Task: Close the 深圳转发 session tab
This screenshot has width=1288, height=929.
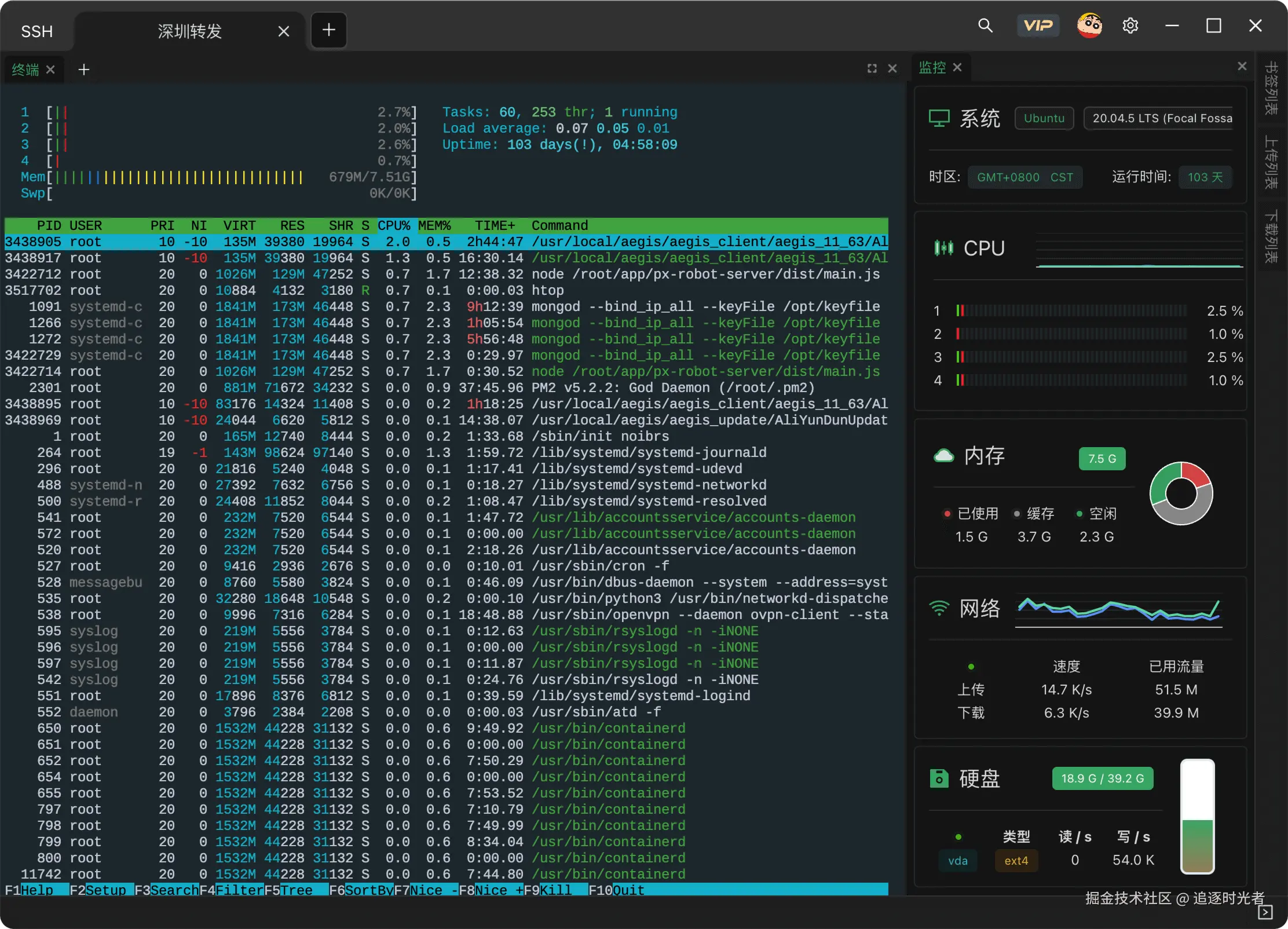Action: click(x=283, y=31)
